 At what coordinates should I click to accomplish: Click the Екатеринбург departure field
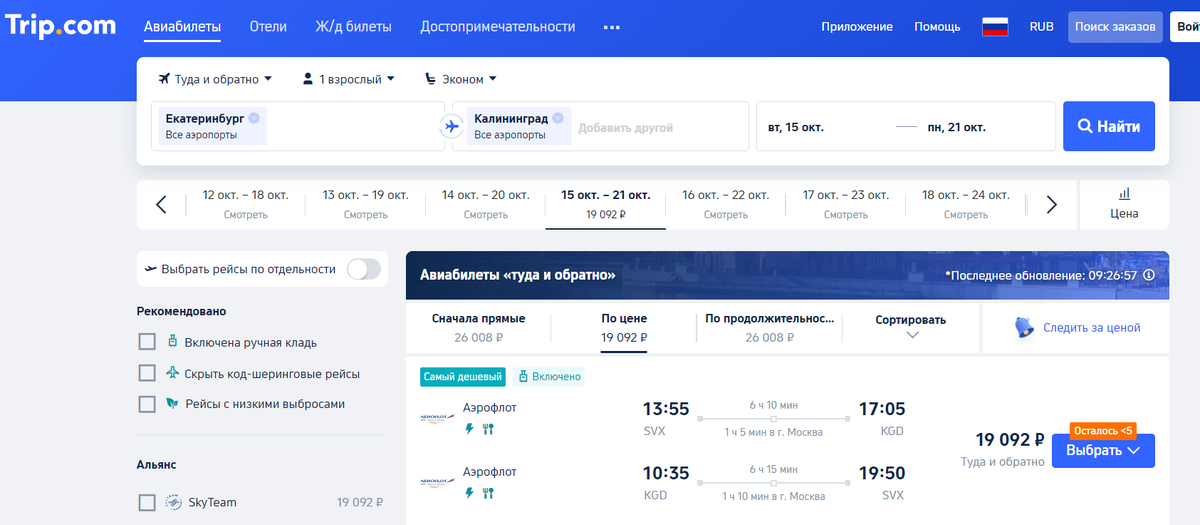[x=298, y=126]
